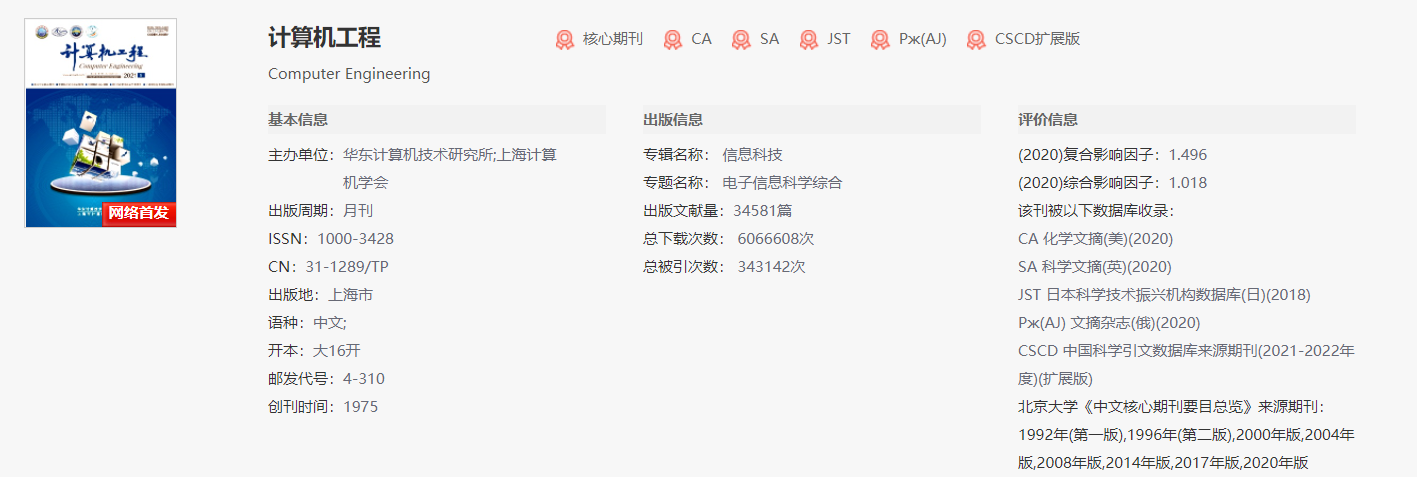The width and height of the screenshot is (1417, 477).
Task: Click the CSCD 中国科学引文数据库来源期刊 entry
Action: tap(1186, 365)
